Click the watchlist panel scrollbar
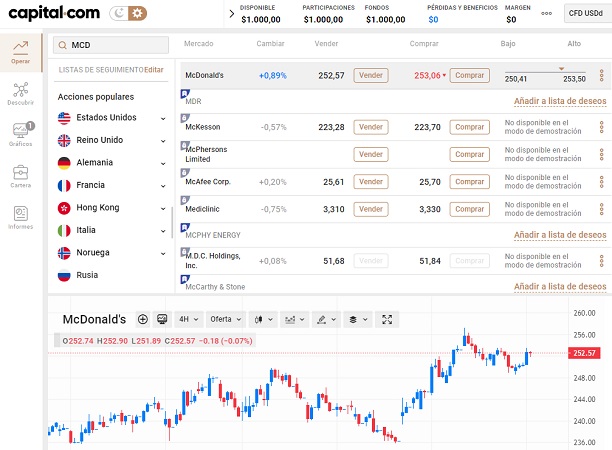Image resolution: width=612 pixels, height=450 pixels. [172, 222]
